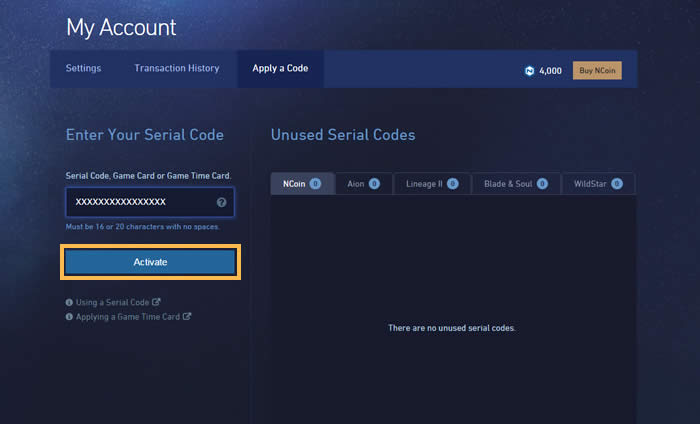Click external-link icon after Applying a Game Time Card
Image resolution: width=700 pixels, height=424 pixels.
(x=187, y=316)
